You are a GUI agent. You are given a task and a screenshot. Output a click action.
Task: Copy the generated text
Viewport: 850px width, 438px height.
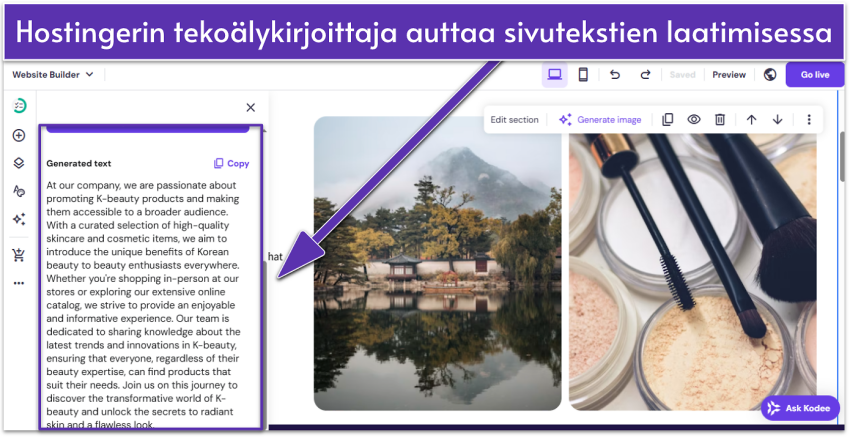pos(231,163)
